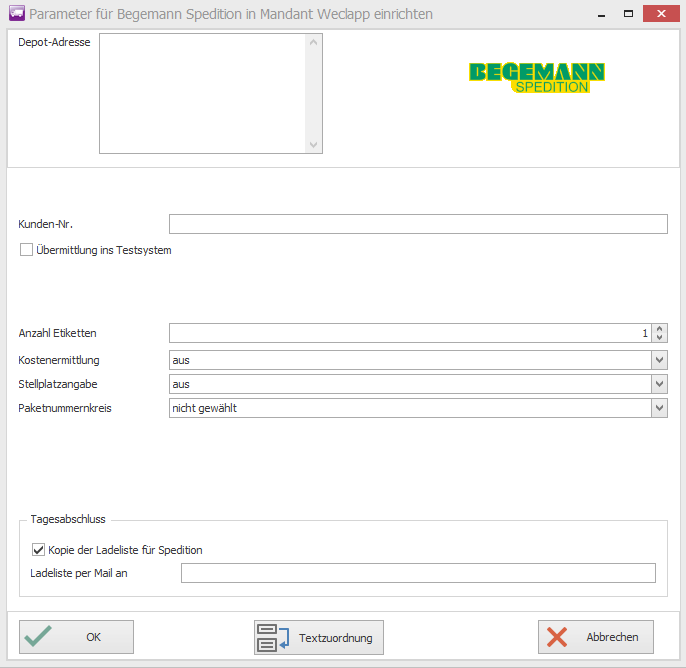Click the Kostenermittlung label
This screenshot has height=668, width=686.
tap(59, 360)
